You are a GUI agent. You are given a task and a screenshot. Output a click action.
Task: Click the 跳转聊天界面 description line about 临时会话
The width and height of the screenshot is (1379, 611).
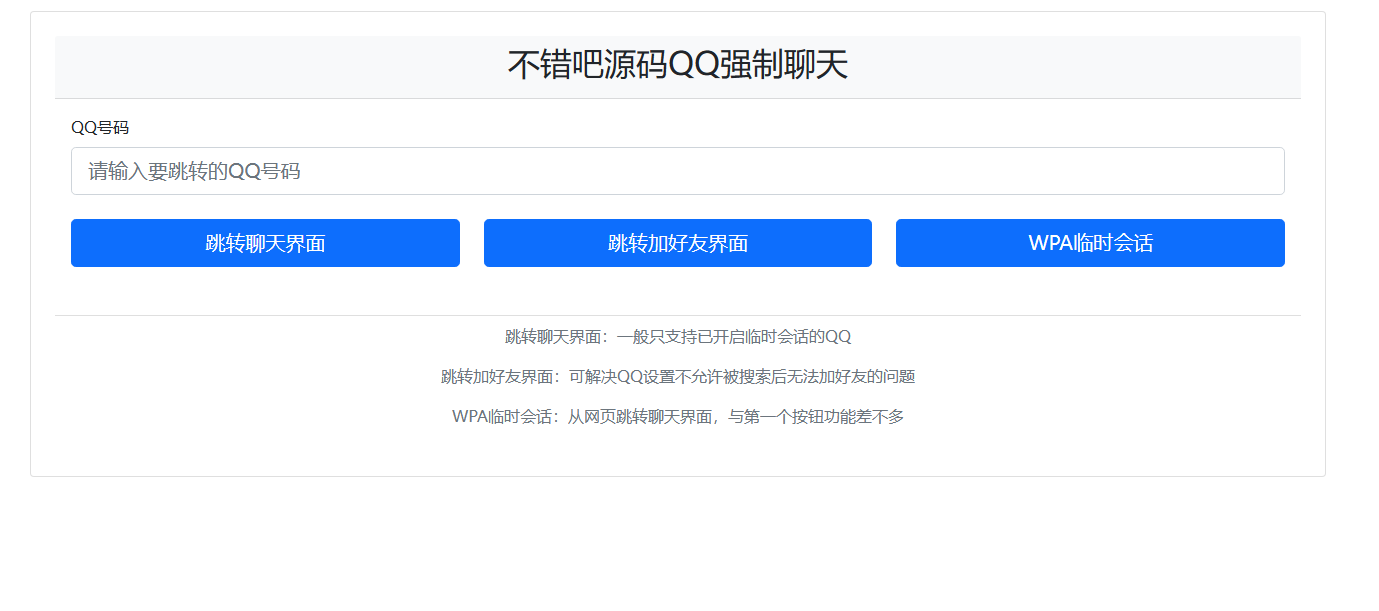677,337
